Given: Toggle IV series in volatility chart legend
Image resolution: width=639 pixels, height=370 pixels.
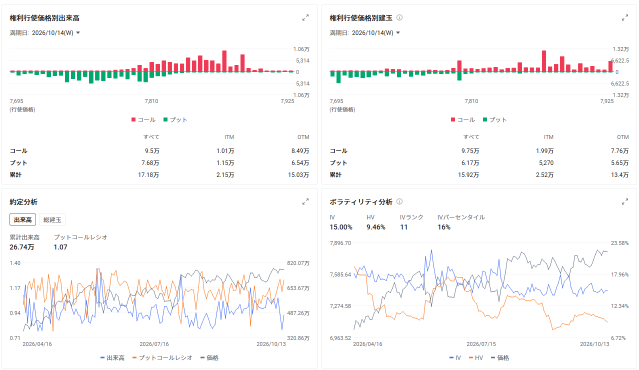Looking at the screenshot, I should [x=455, y=358].
